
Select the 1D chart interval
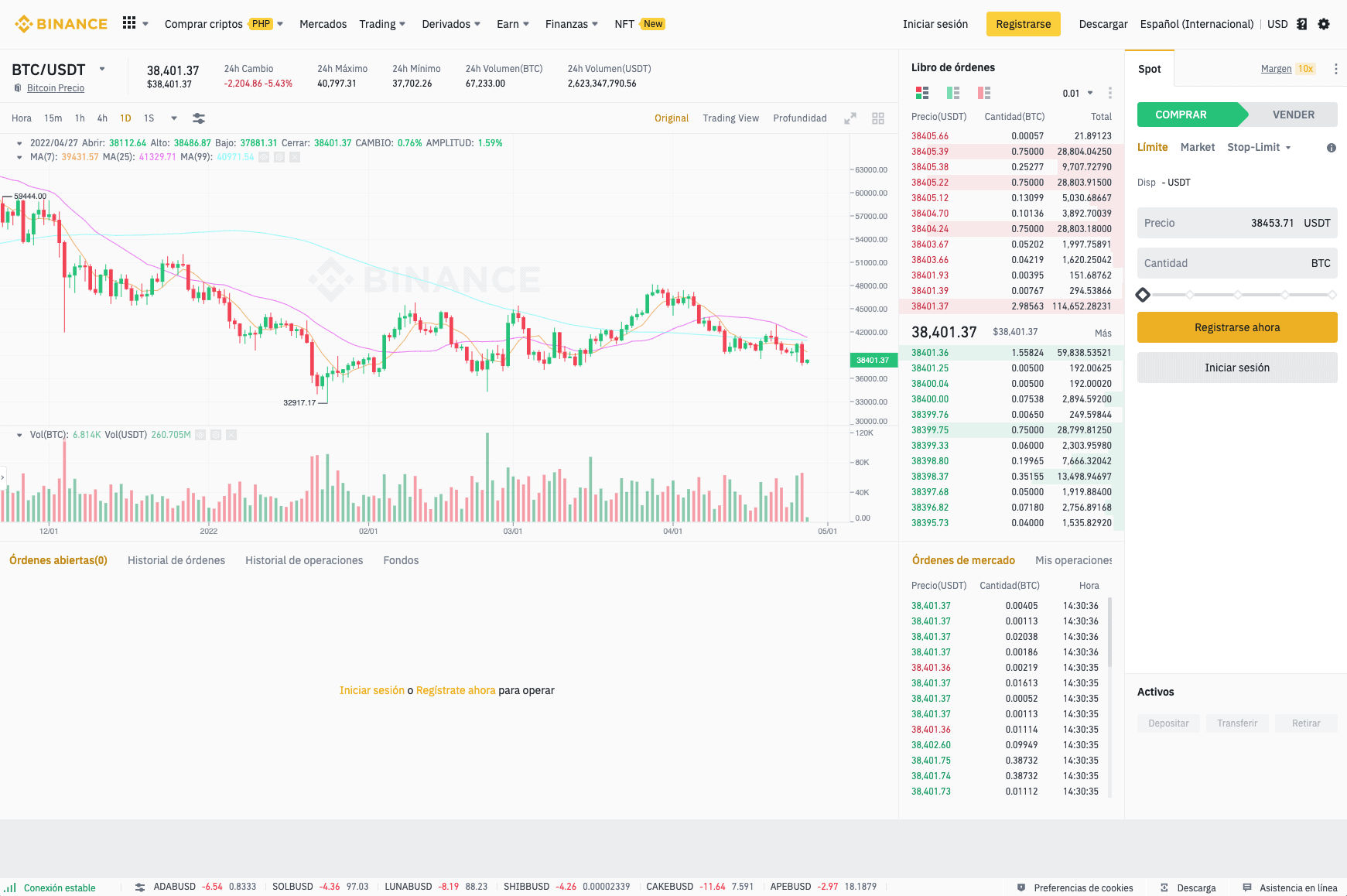tap(125, 118)
